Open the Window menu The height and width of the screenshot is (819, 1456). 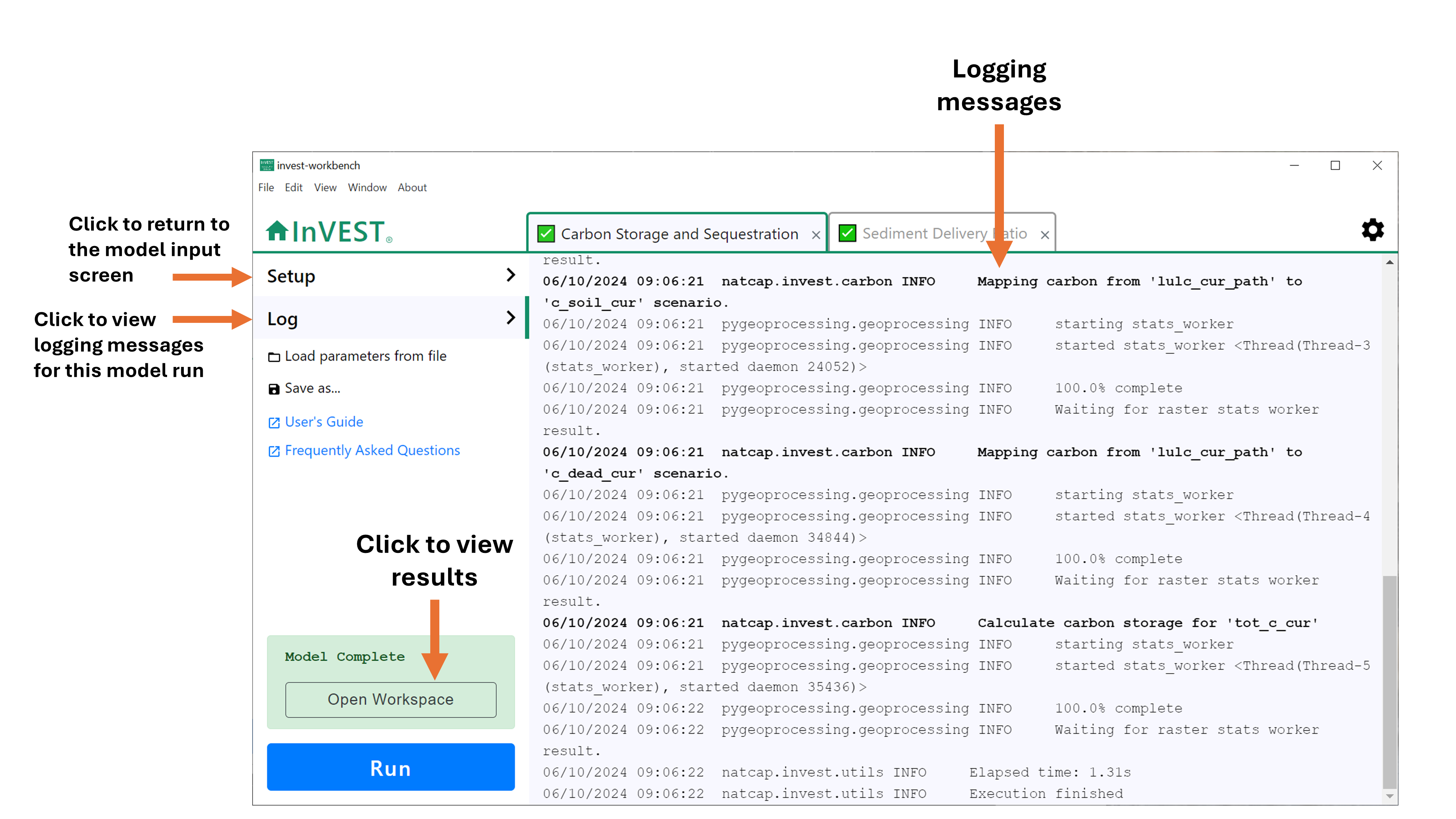pos(367,187)
